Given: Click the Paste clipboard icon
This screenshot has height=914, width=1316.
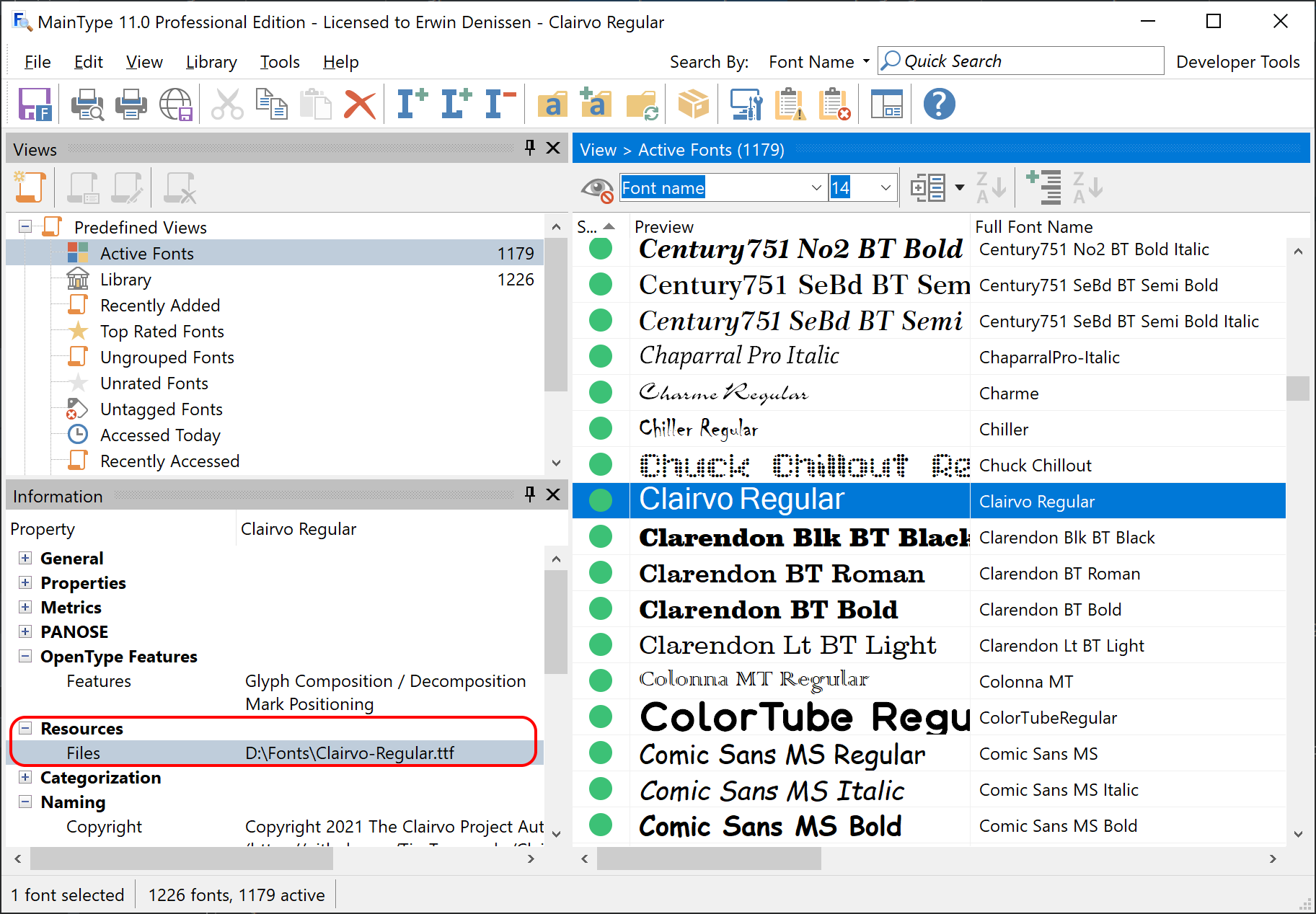Looking at the screenshot, I should coord(315,105).
